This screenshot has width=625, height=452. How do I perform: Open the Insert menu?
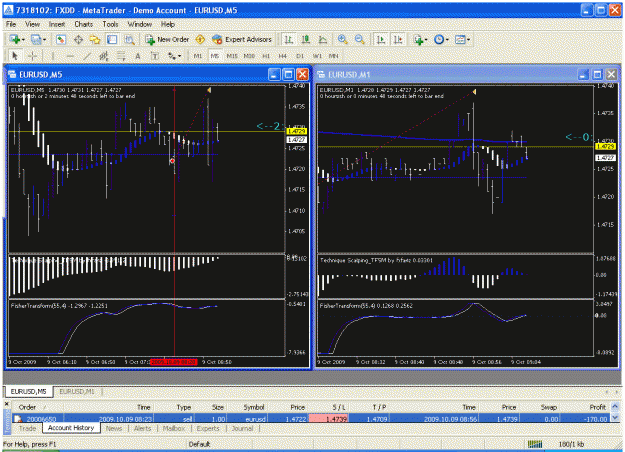[57, 24]
